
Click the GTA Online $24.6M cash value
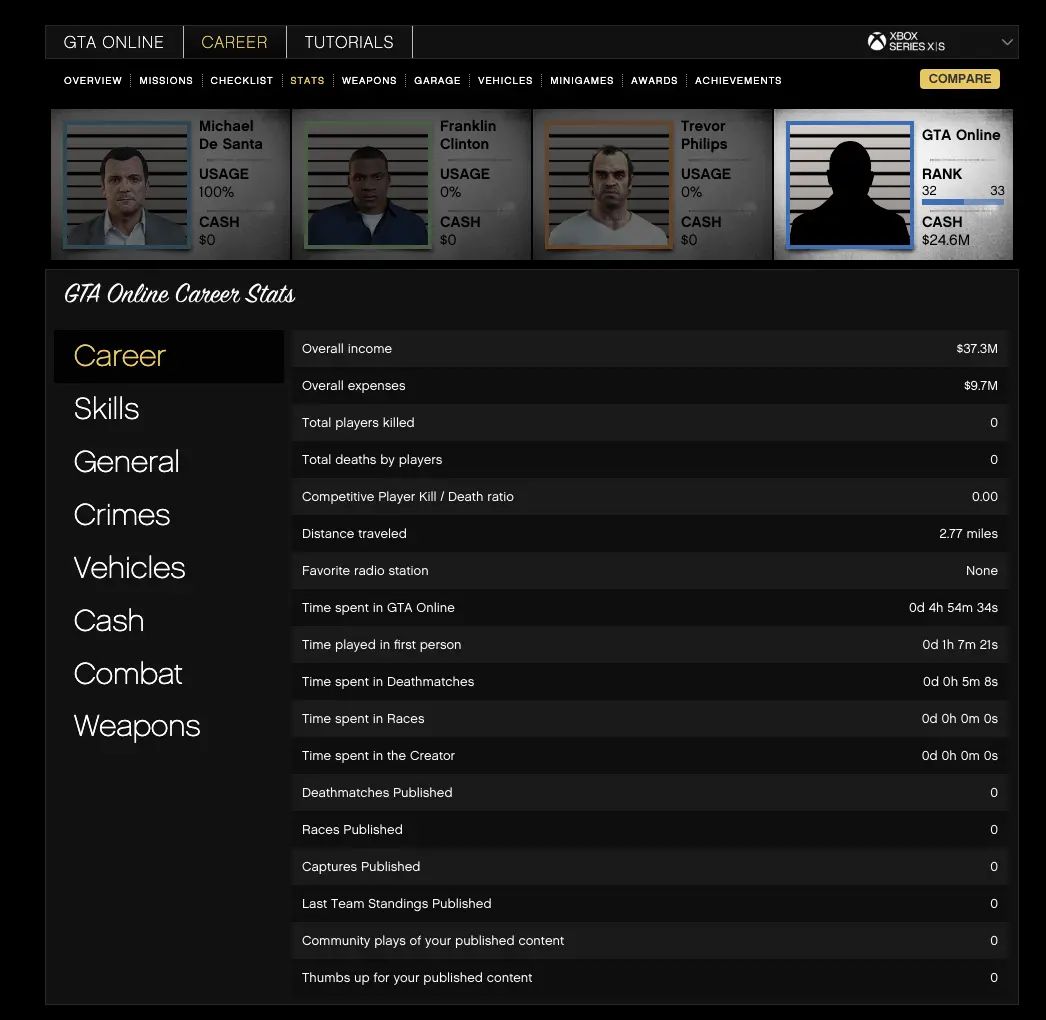tap(945, 240)
